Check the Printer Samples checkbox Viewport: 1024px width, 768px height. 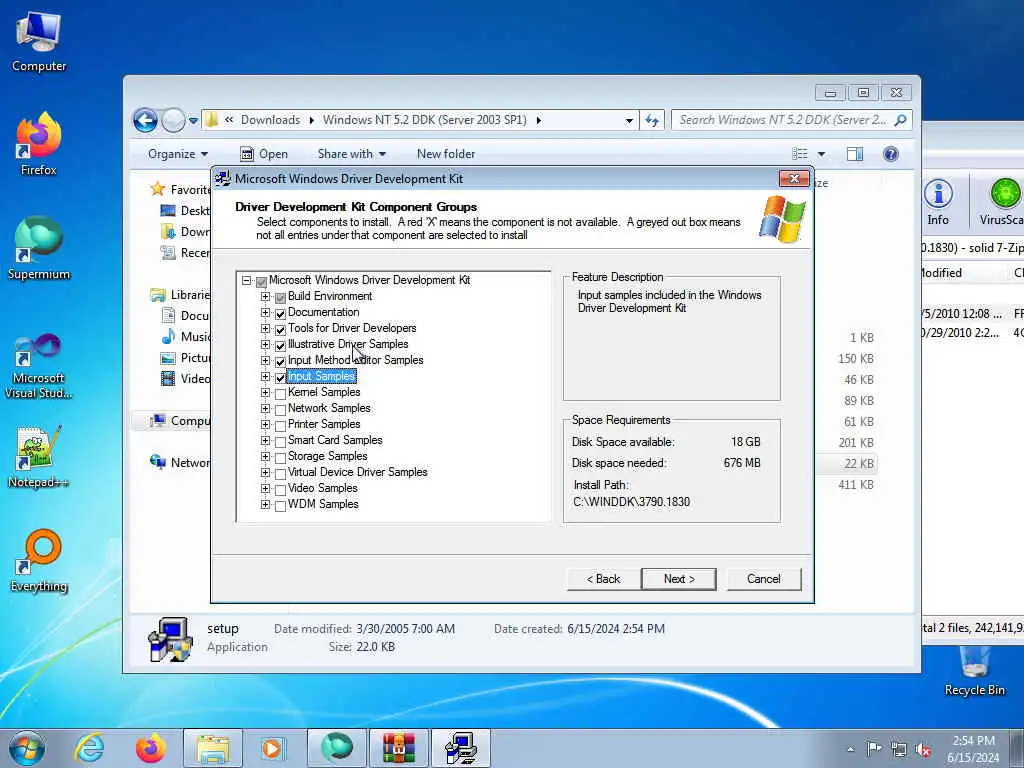280,425
